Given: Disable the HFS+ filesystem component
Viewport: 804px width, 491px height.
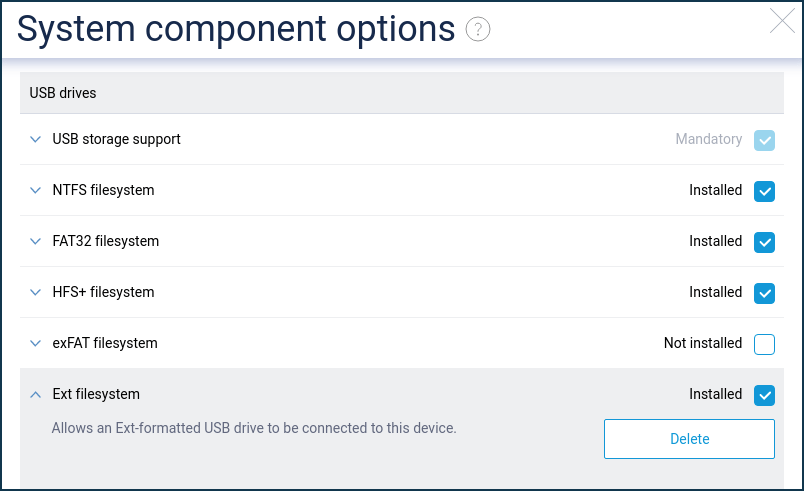Looking at the screenshot, I should coord(764,293).
